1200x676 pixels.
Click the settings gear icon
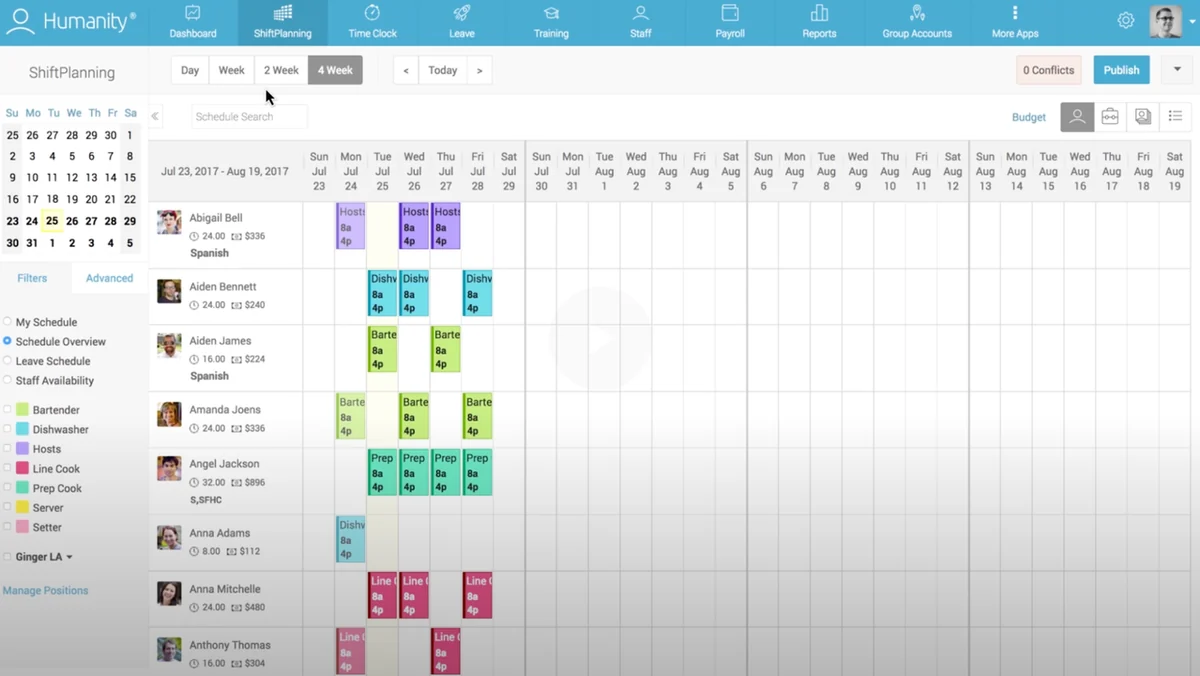click(x=1126, y=21)
